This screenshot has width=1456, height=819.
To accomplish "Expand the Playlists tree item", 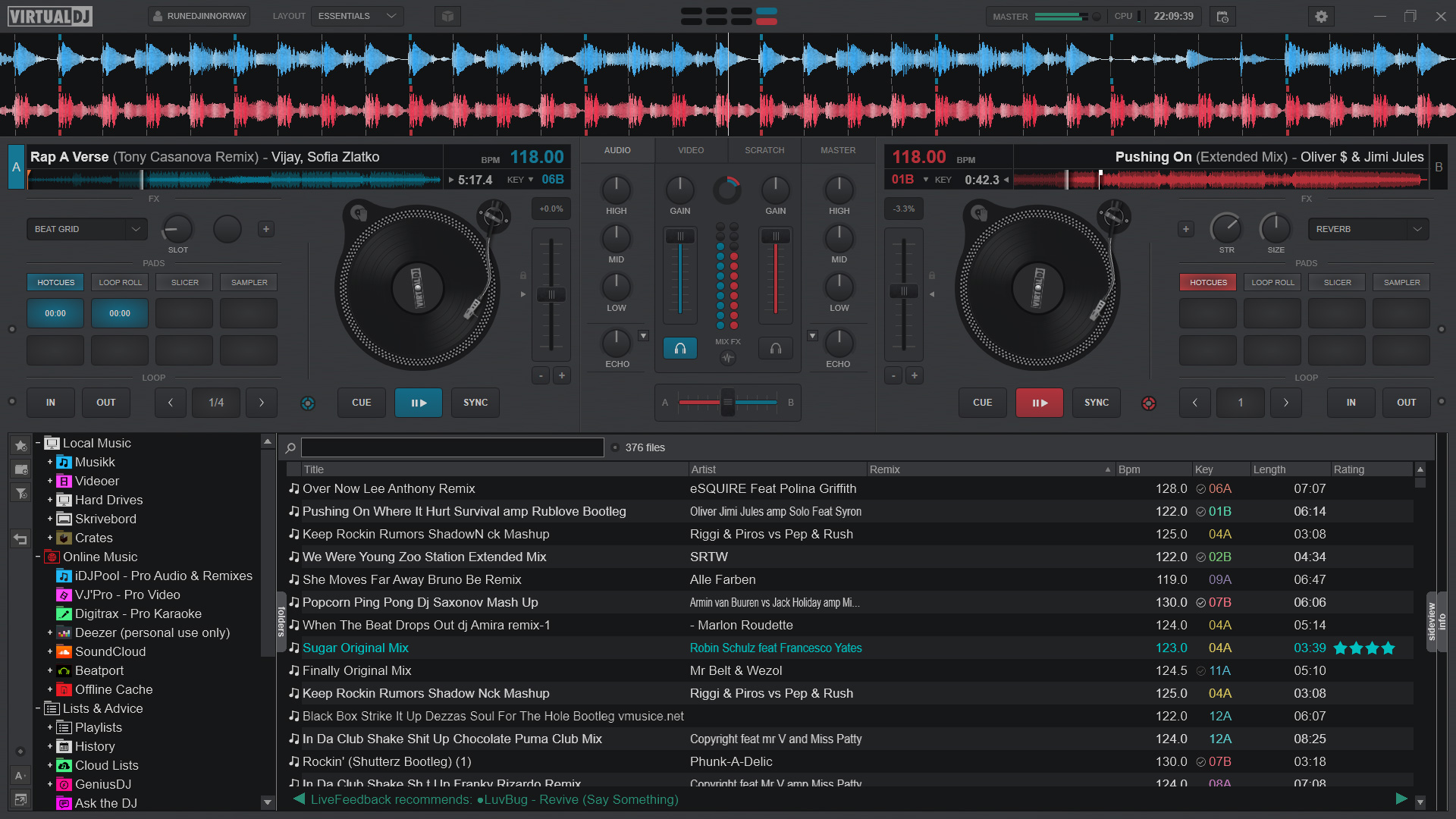I will (50, 727).
